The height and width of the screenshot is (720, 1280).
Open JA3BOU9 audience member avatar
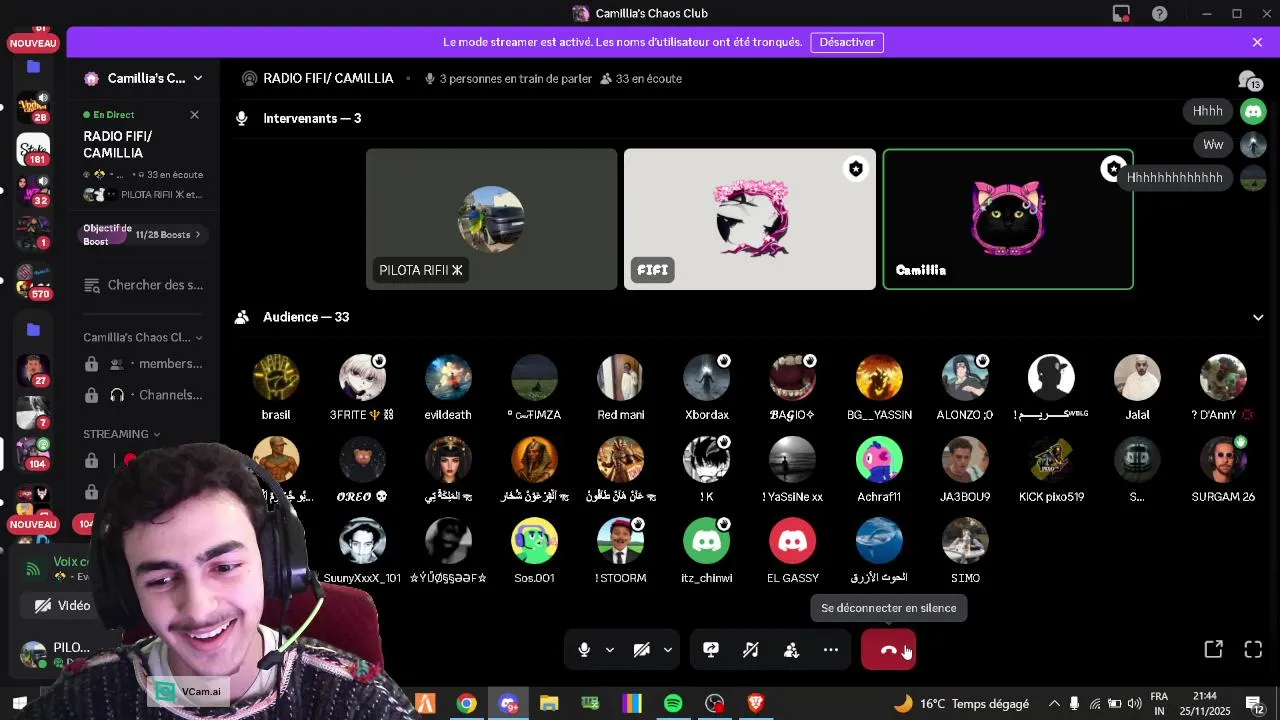pos(965,460)
